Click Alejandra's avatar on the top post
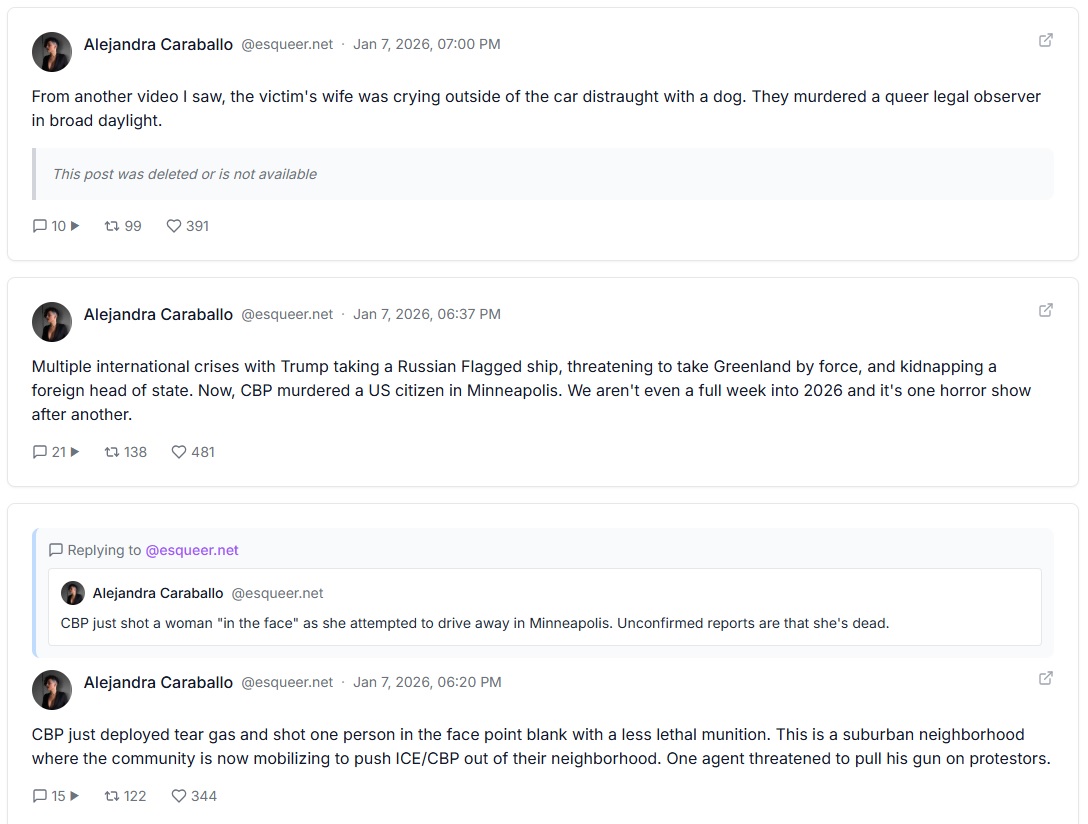 (52, 52)
